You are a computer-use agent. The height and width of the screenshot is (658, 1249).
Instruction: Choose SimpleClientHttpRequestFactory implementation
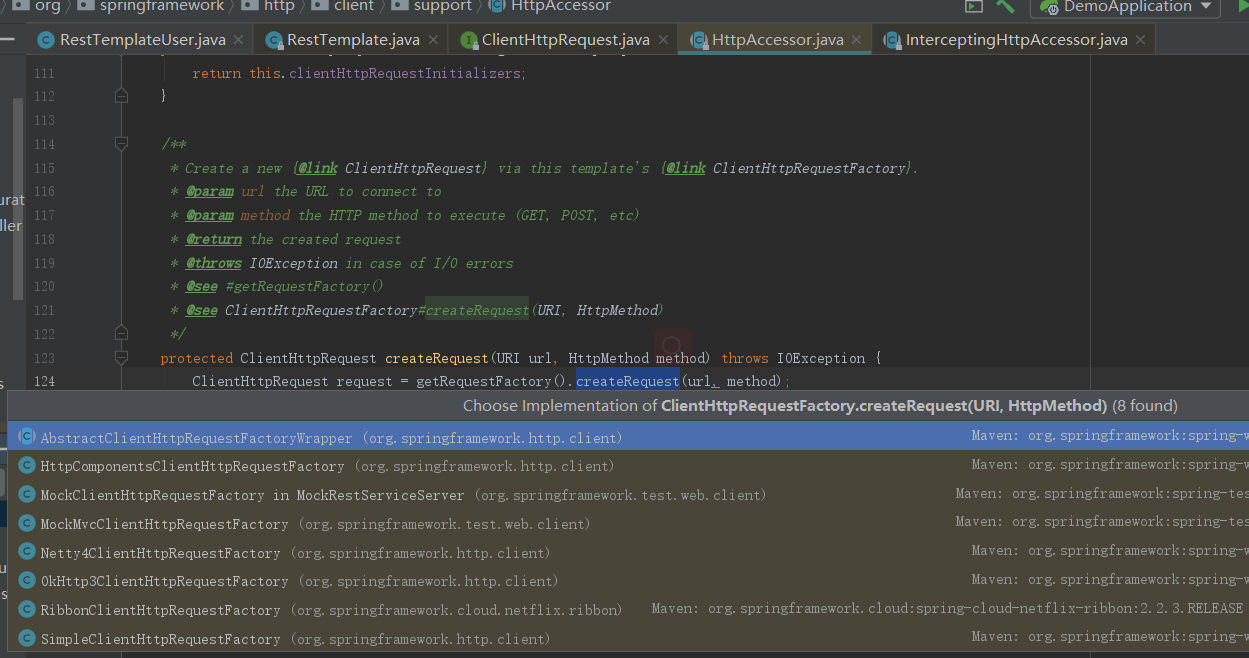click(x=628, y=639)
